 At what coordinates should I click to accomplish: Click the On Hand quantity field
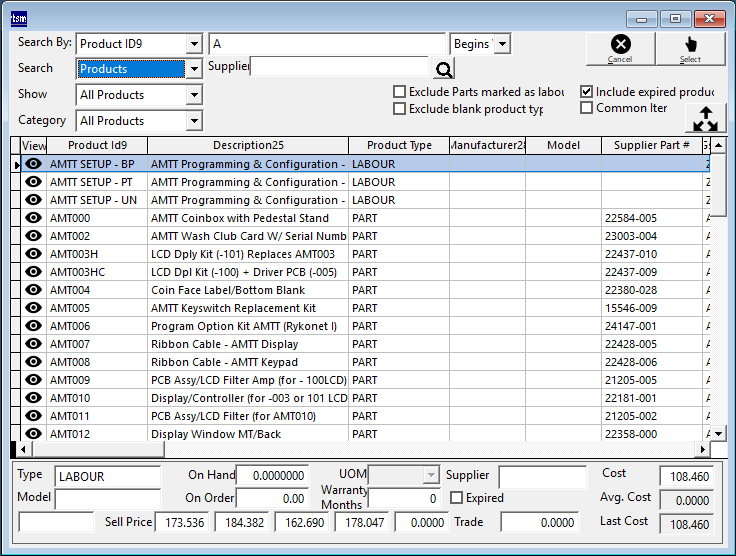tap(273, 476)
